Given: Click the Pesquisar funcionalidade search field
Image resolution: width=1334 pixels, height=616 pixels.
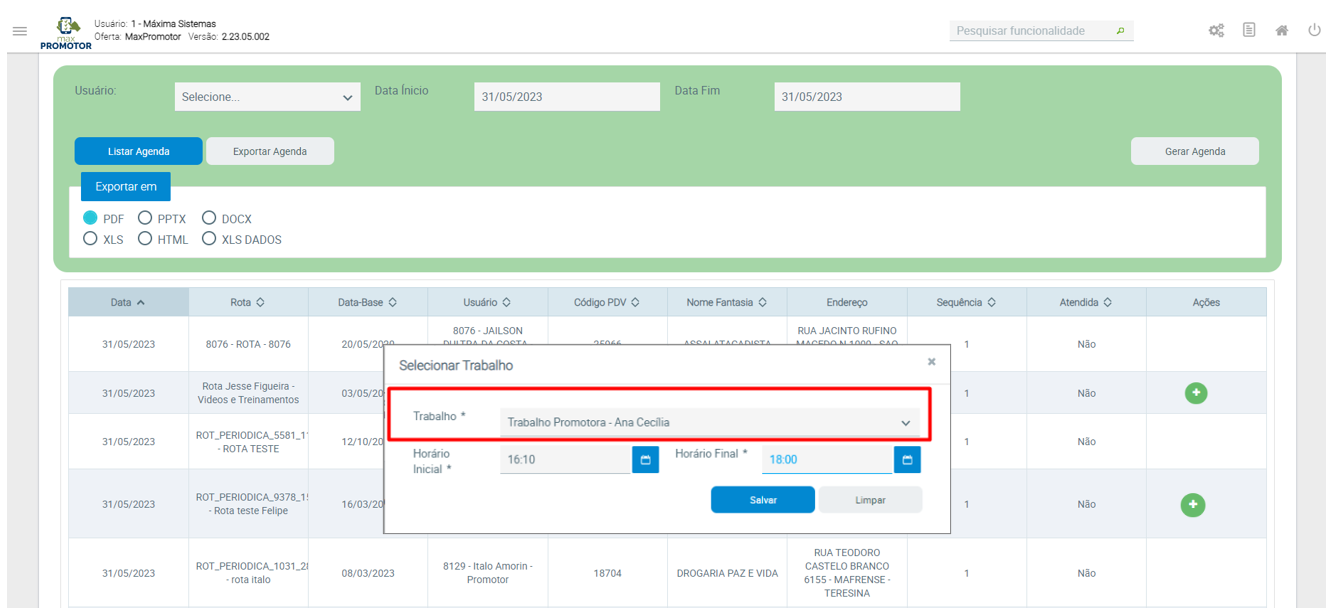Looking at the screenshot, I should tap(1034, 31).
